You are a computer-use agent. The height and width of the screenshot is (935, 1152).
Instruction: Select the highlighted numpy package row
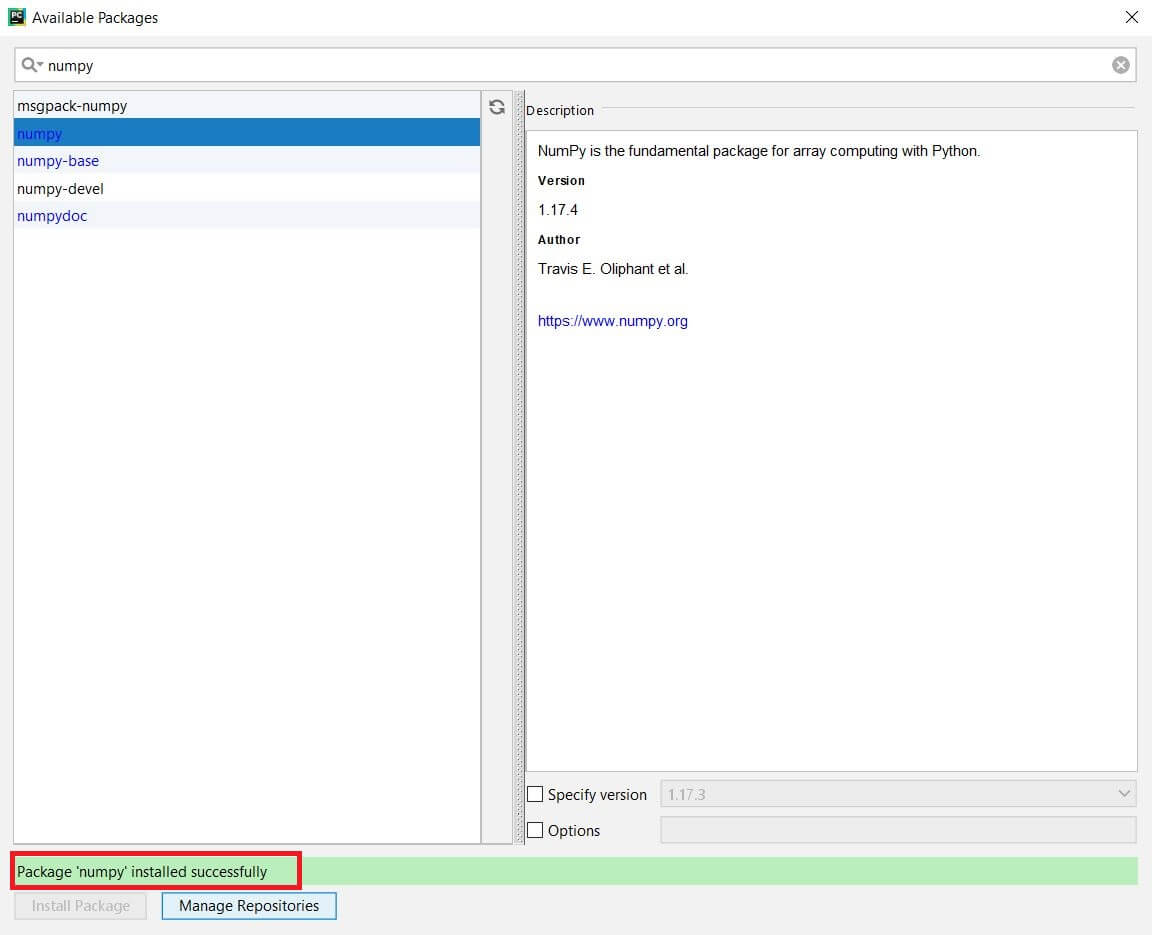tap(247, 133)
